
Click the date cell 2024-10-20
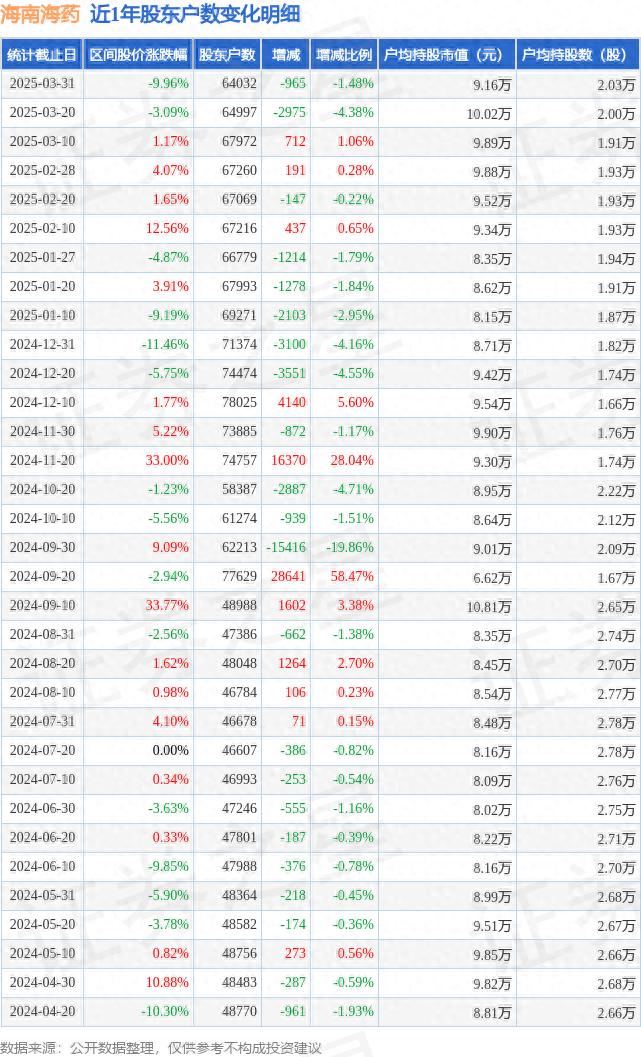tap(42, 489)
